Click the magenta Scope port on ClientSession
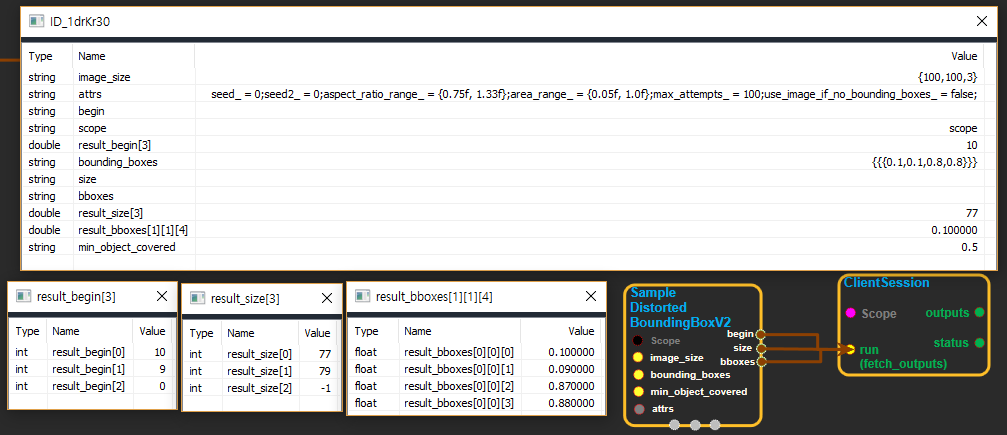The width and height of the screenshot is (1007, 435). point(850,313)
